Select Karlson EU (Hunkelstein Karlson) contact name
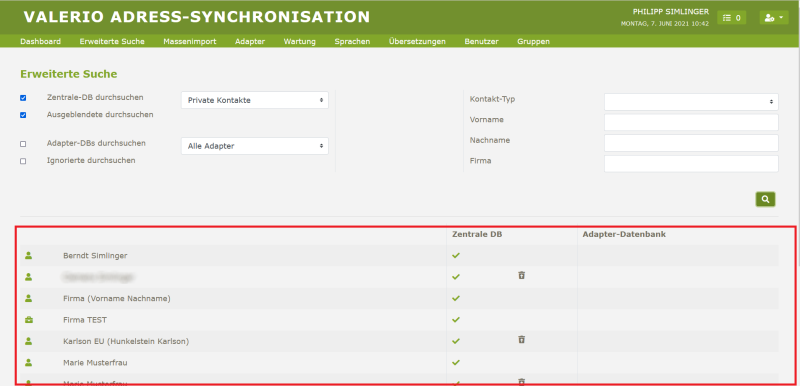This screenshot has height=386, width=800. pyautogui.click(x=126, y=341)
